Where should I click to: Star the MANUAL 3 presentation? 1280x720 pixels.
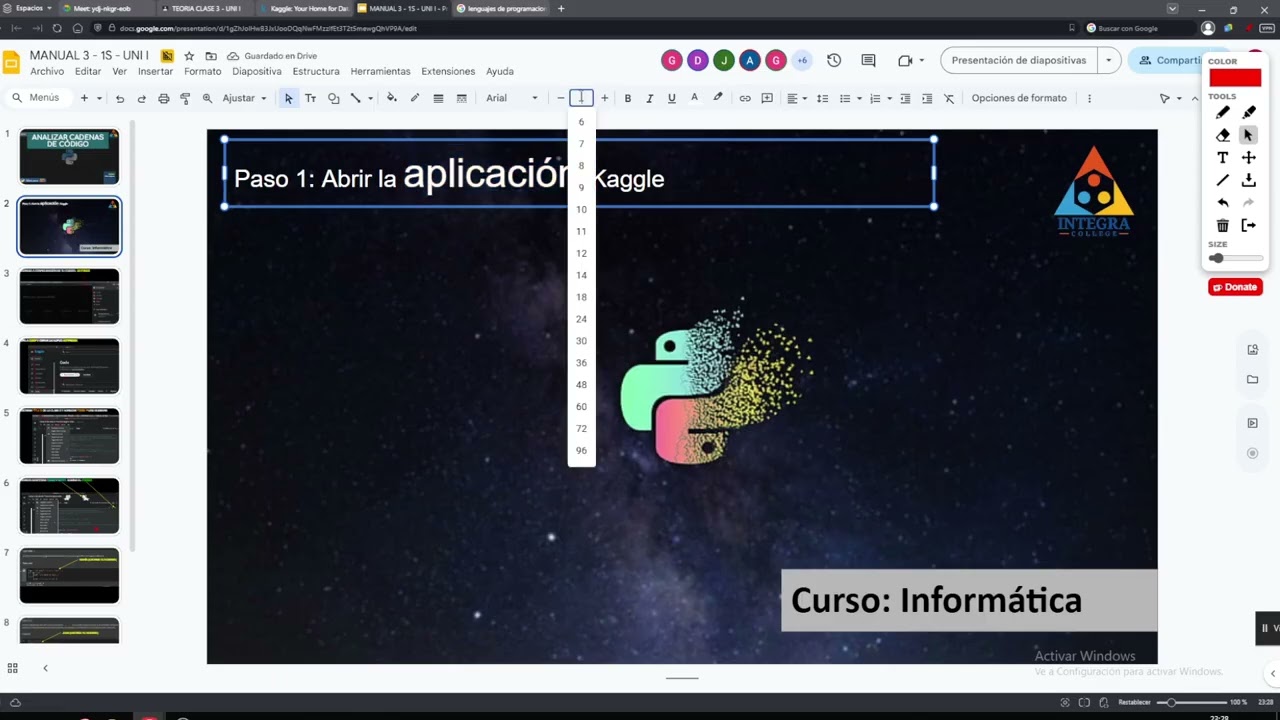189,56
